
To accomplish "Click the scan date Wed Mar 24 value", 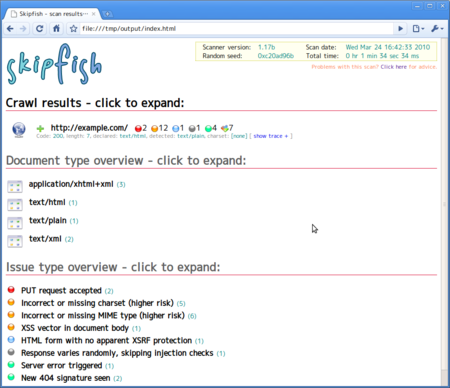I will point(388,47).
